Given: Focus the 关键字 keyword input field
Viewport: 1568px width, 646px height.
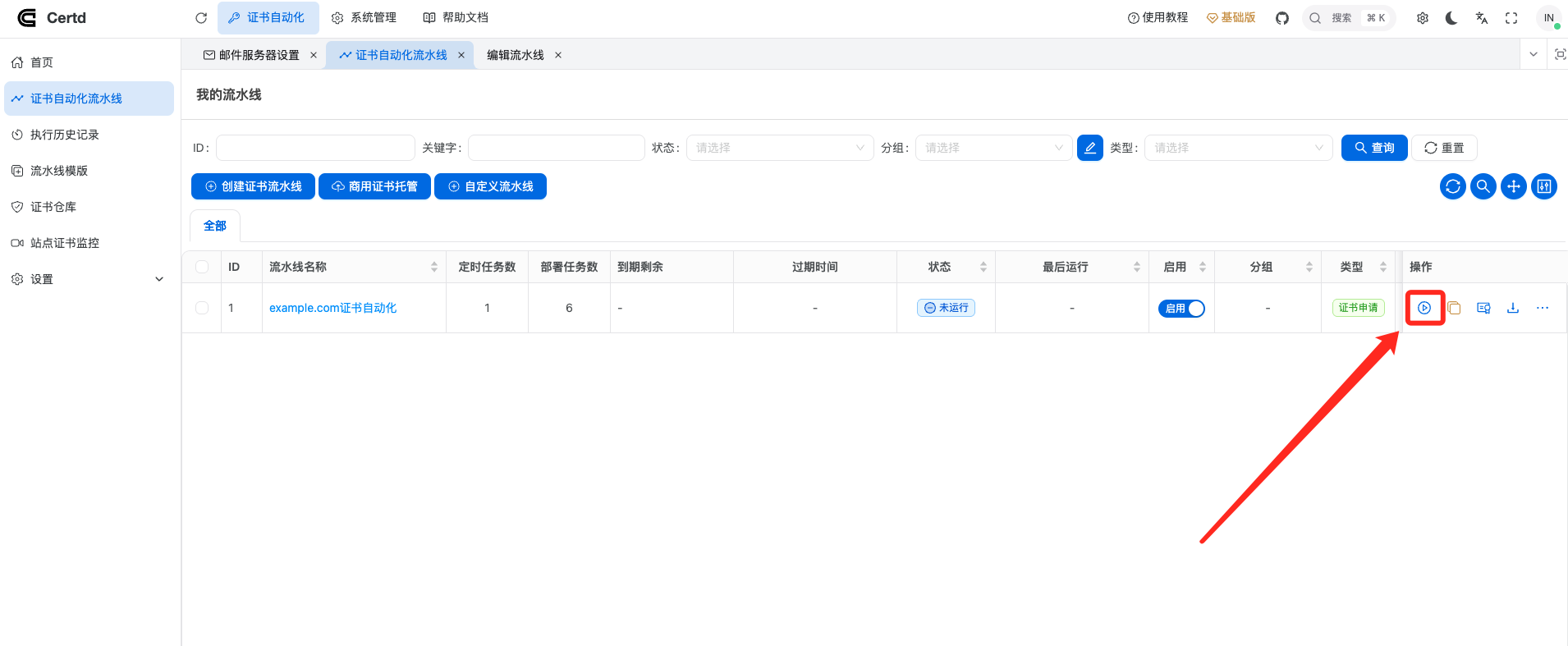Looking at the screenshot, I should click(x=557, y=148).
